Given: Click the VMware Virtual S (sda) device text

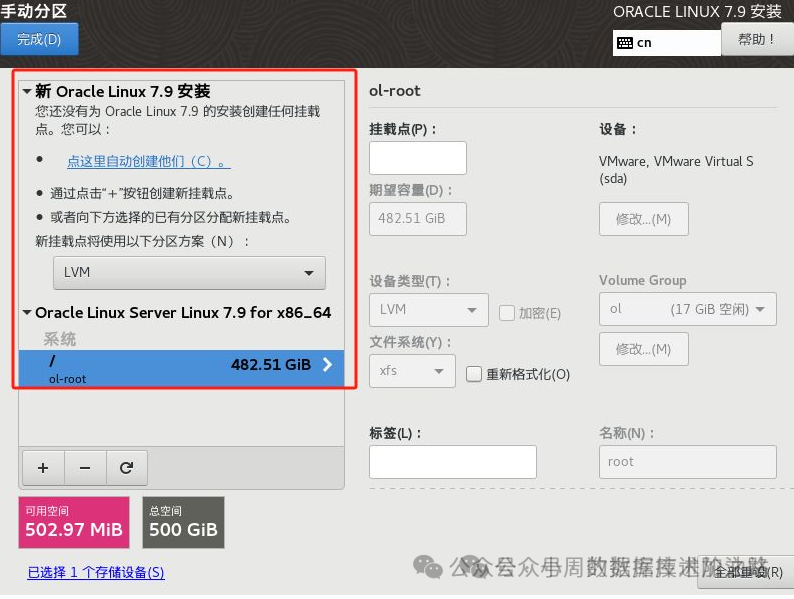Looking at the screenshot, I should (x=676, y=170).
